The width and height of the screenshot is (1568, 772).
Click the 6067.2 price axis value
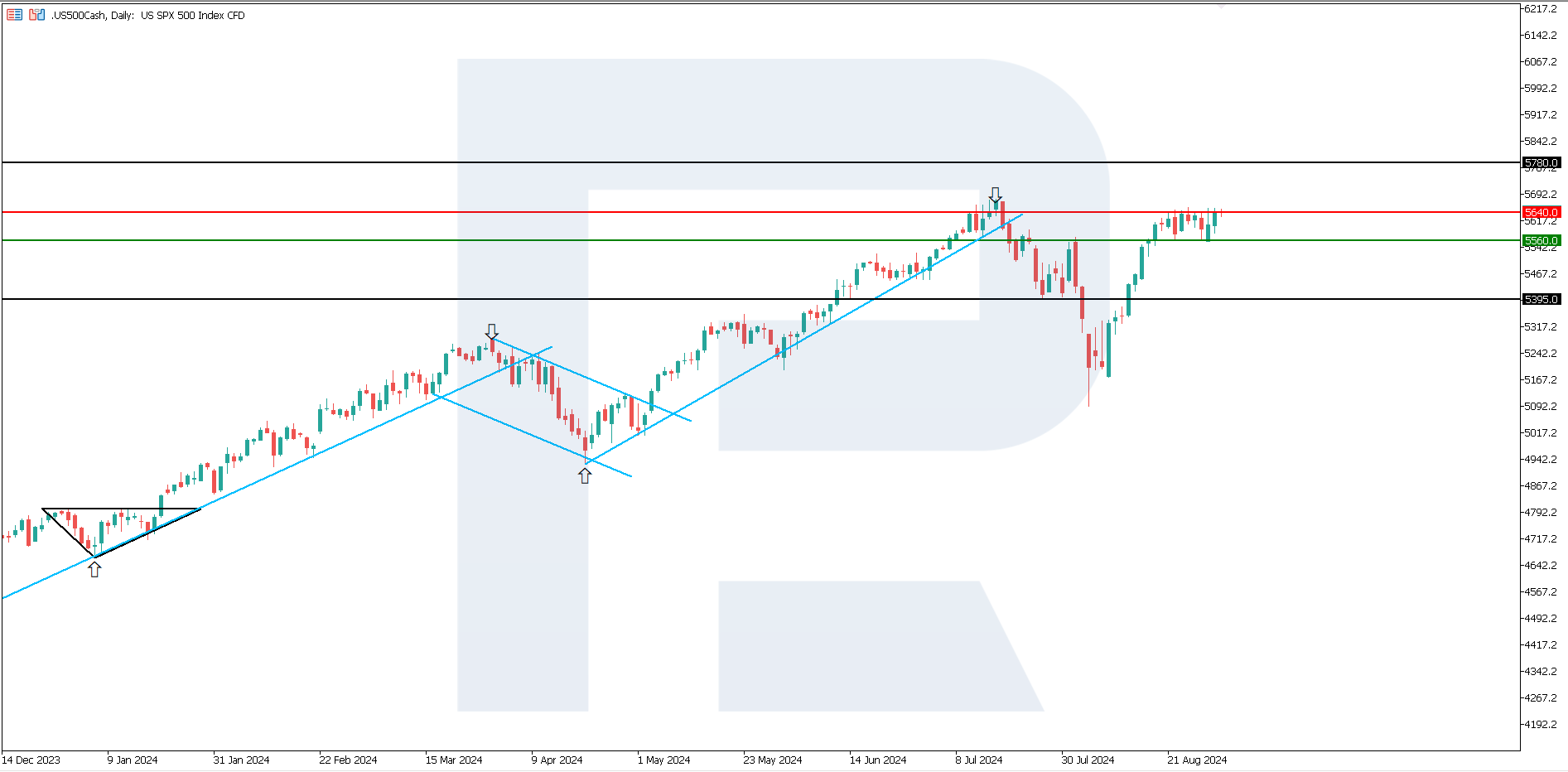click(1541, 62)
